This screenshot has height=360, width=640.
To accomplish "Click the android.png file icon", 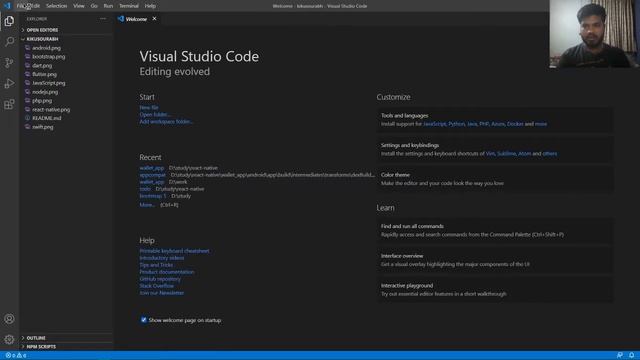I will (x=28, y=48).
